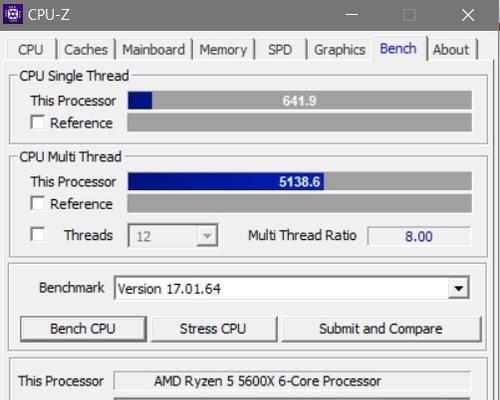This screenshot has width=500, height=400.
Task: Close the CPU-Z window
Action: 468,15
